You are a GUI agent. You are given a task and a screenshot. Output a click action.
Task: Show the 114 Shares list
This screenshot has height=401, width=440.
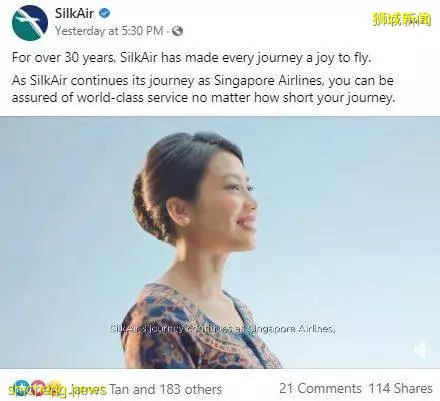[401, 388]
